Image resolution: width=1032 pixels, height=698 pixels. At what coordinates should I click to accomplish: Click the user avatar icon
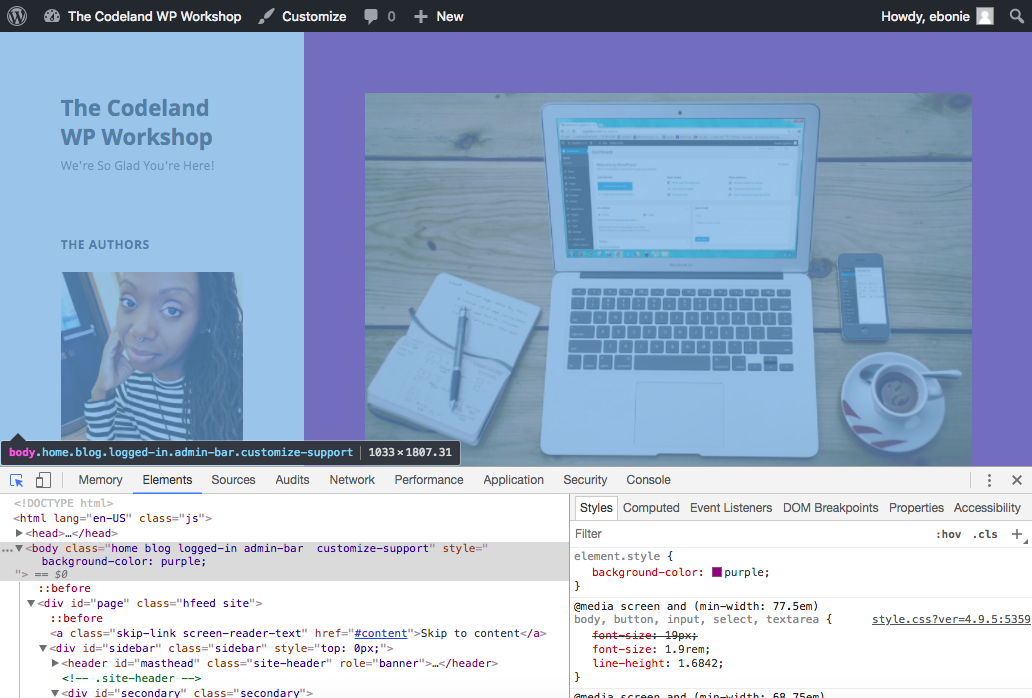(x=985, y=16)
